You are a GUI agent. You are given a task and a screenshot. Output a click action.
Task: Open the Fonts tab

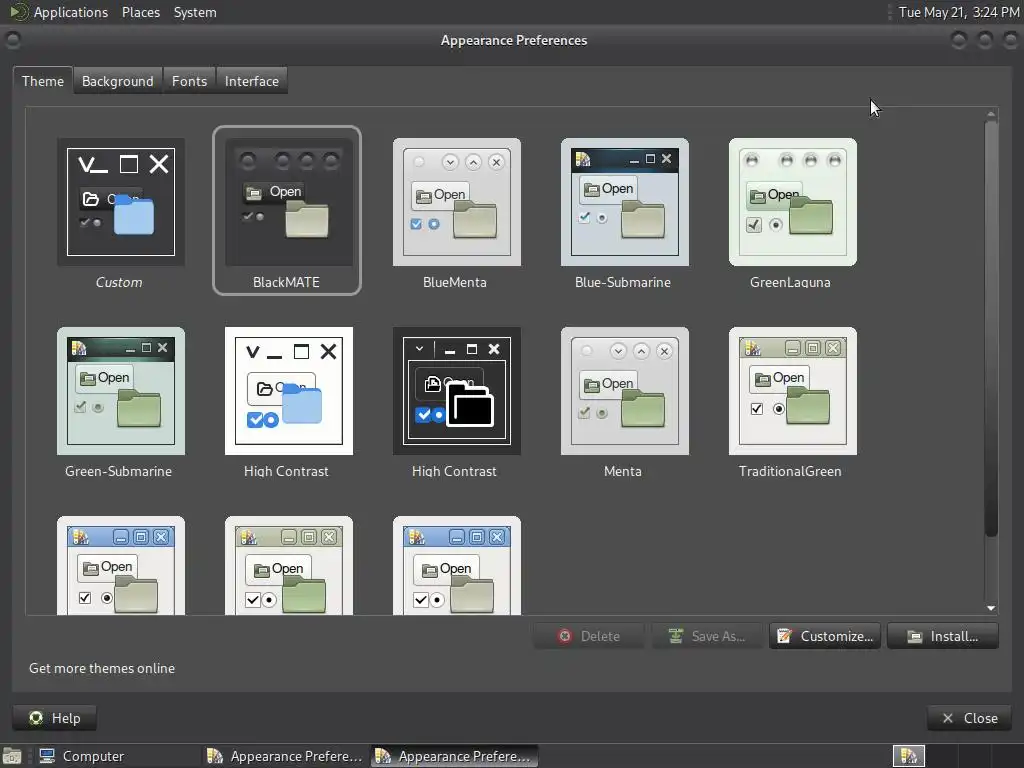(189, 81)
